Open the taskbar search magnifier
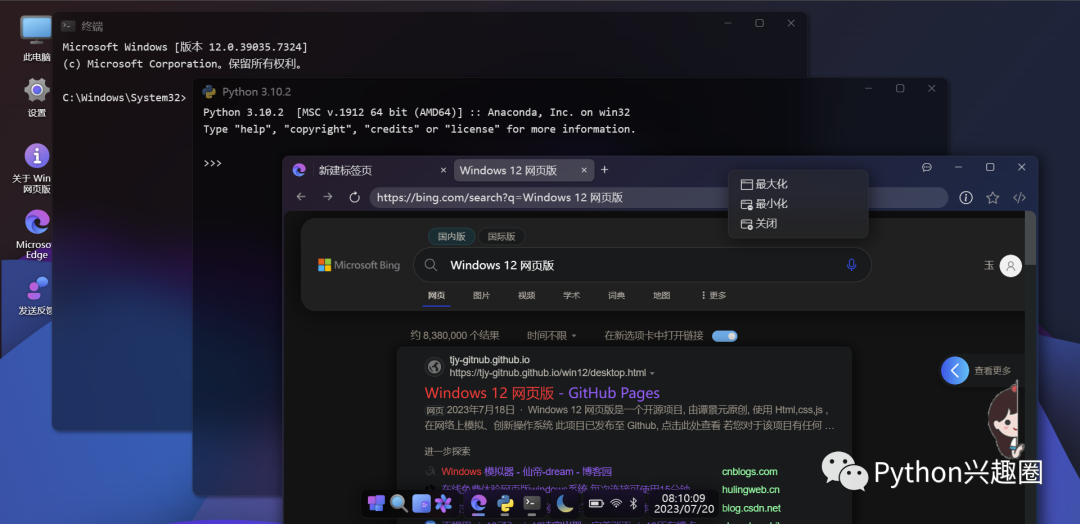Image resolution: width=1080 pixels, height=524 pixels. click(x=399, y=503)
